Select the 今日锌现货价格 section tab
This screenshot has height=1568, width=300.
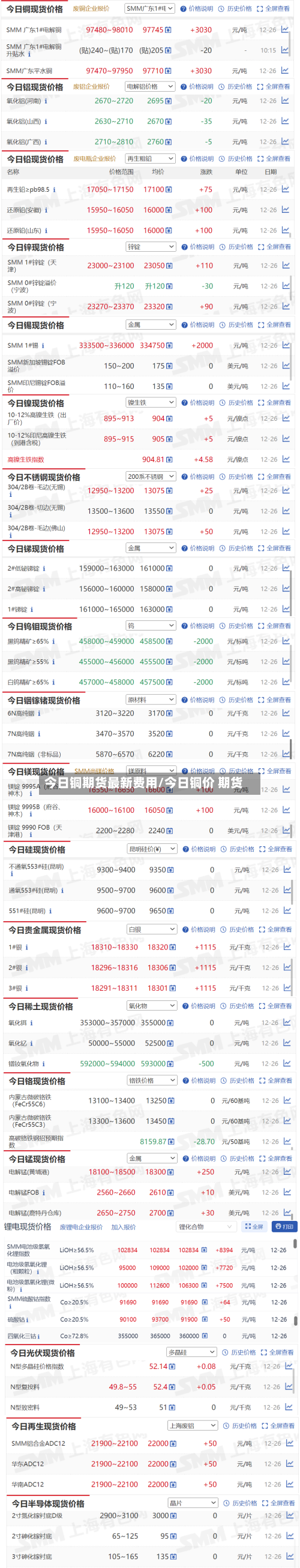(35, 247)
